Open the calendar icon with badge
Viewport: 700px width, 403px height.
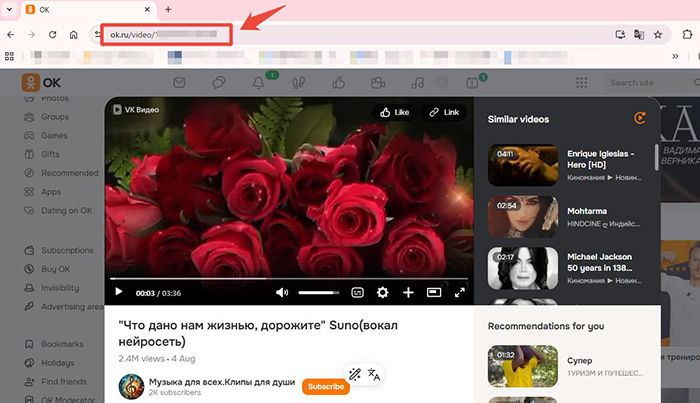point(472,83)
